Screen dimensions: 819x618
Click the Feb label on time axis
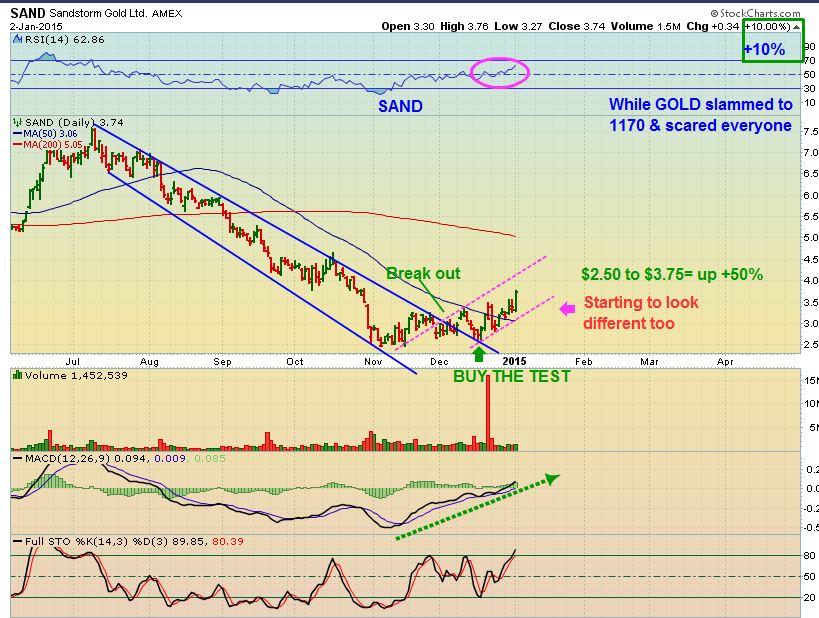(x=584, y=362)
